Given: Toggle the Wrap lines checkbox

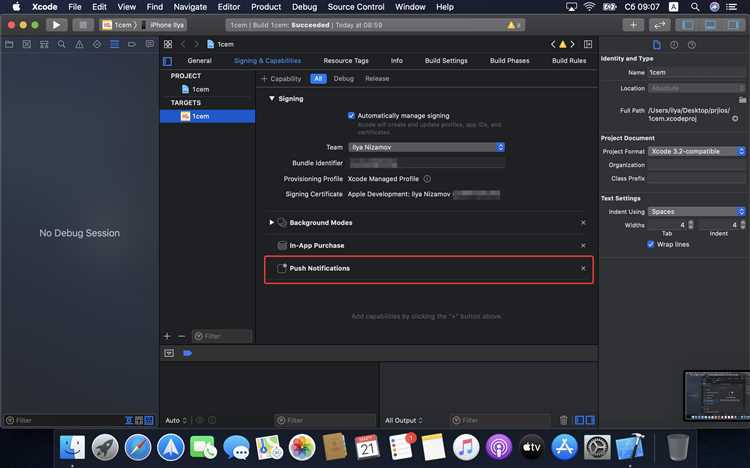Looking at the screenshot, I should [651, 244].
